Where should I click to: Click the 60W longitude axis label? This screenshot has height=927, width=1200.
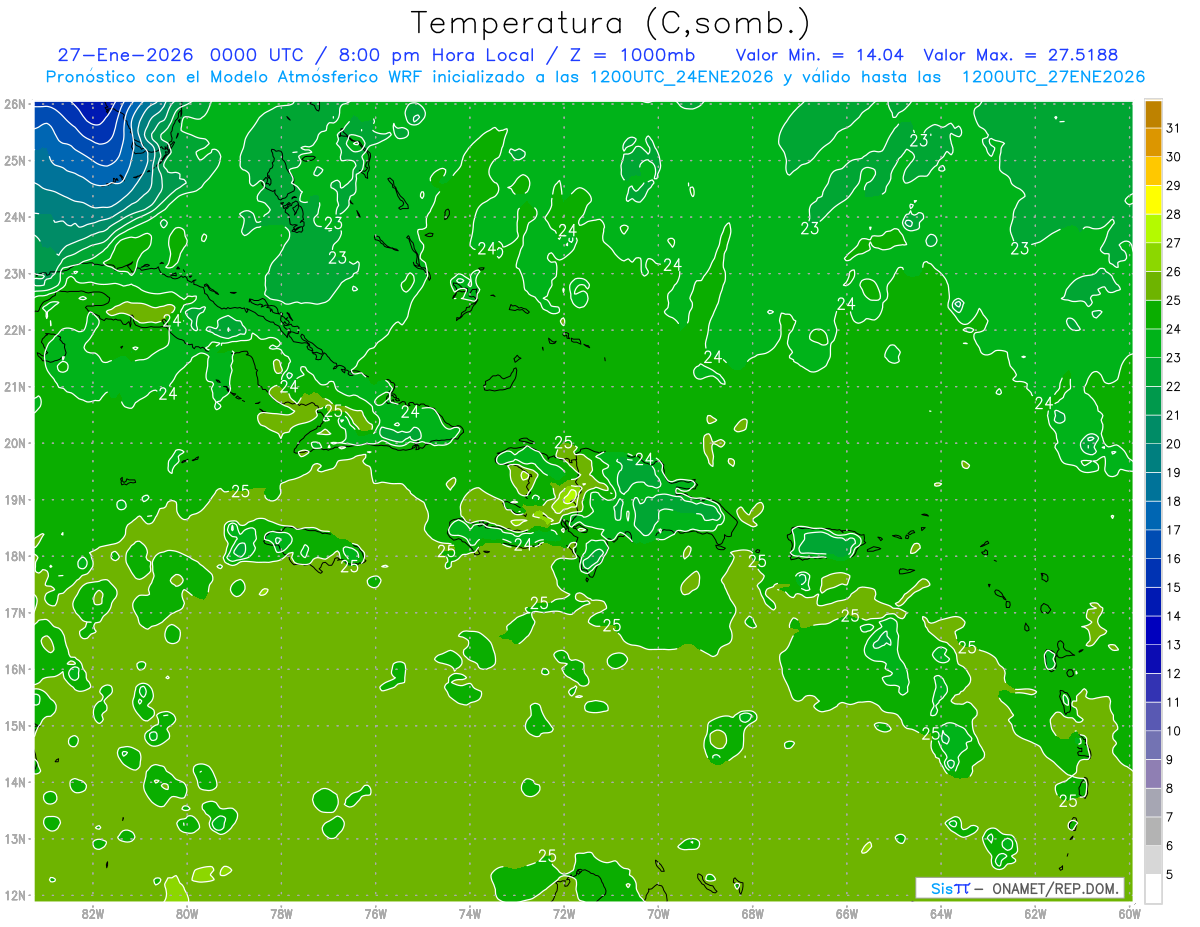point(1130,913)
